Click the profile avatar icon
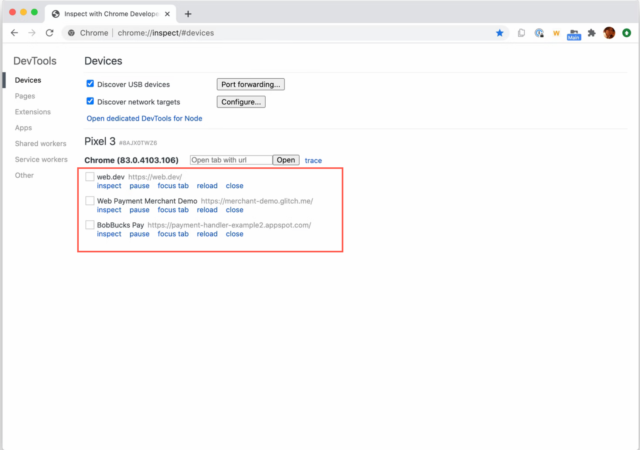The image size is (640, 450). click(611, 33)
